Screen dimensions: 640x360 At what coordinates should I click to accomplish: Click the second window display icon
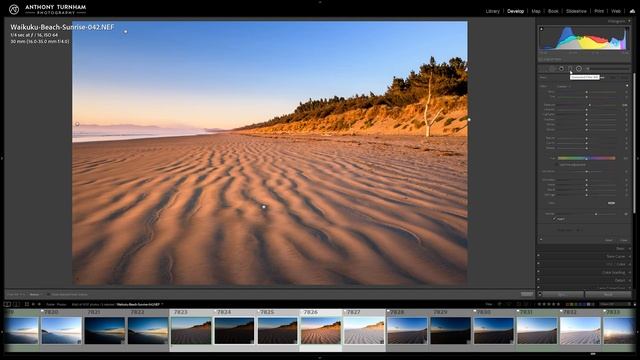click(16, 304)
